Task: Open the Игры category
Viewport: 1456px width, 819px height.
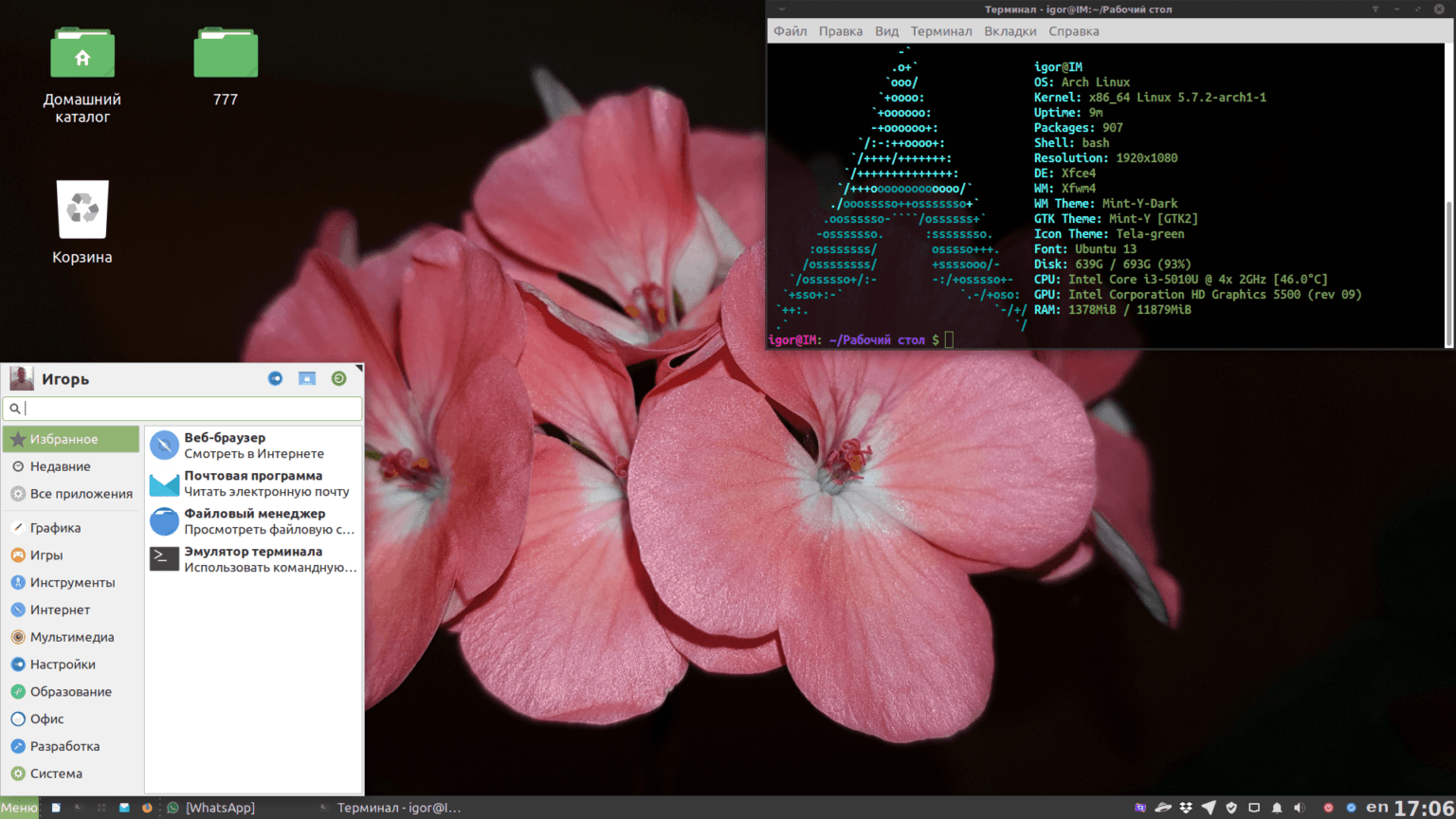Action: [71, 555]
